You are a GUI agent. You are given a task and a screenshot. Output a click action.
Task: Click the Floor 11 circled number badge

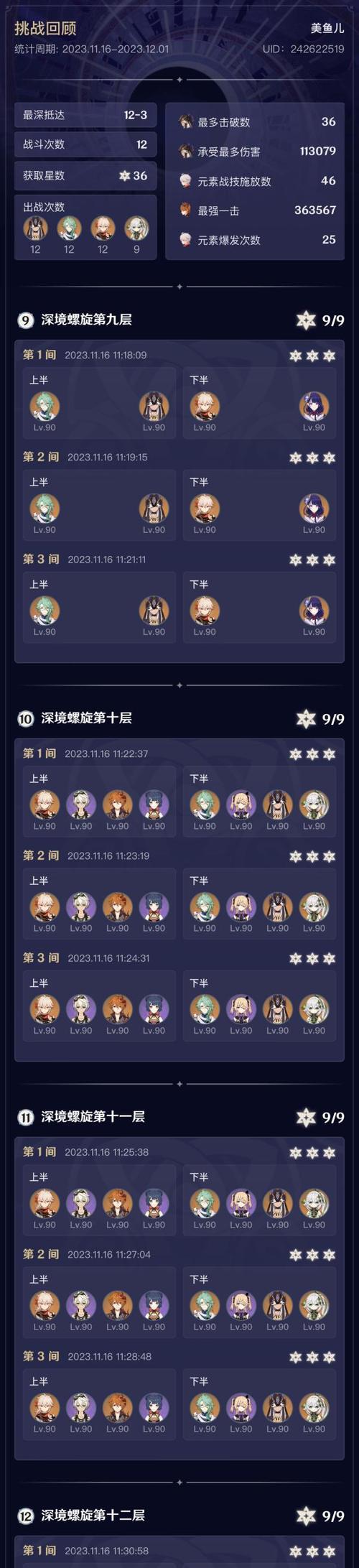[25, 1118]
